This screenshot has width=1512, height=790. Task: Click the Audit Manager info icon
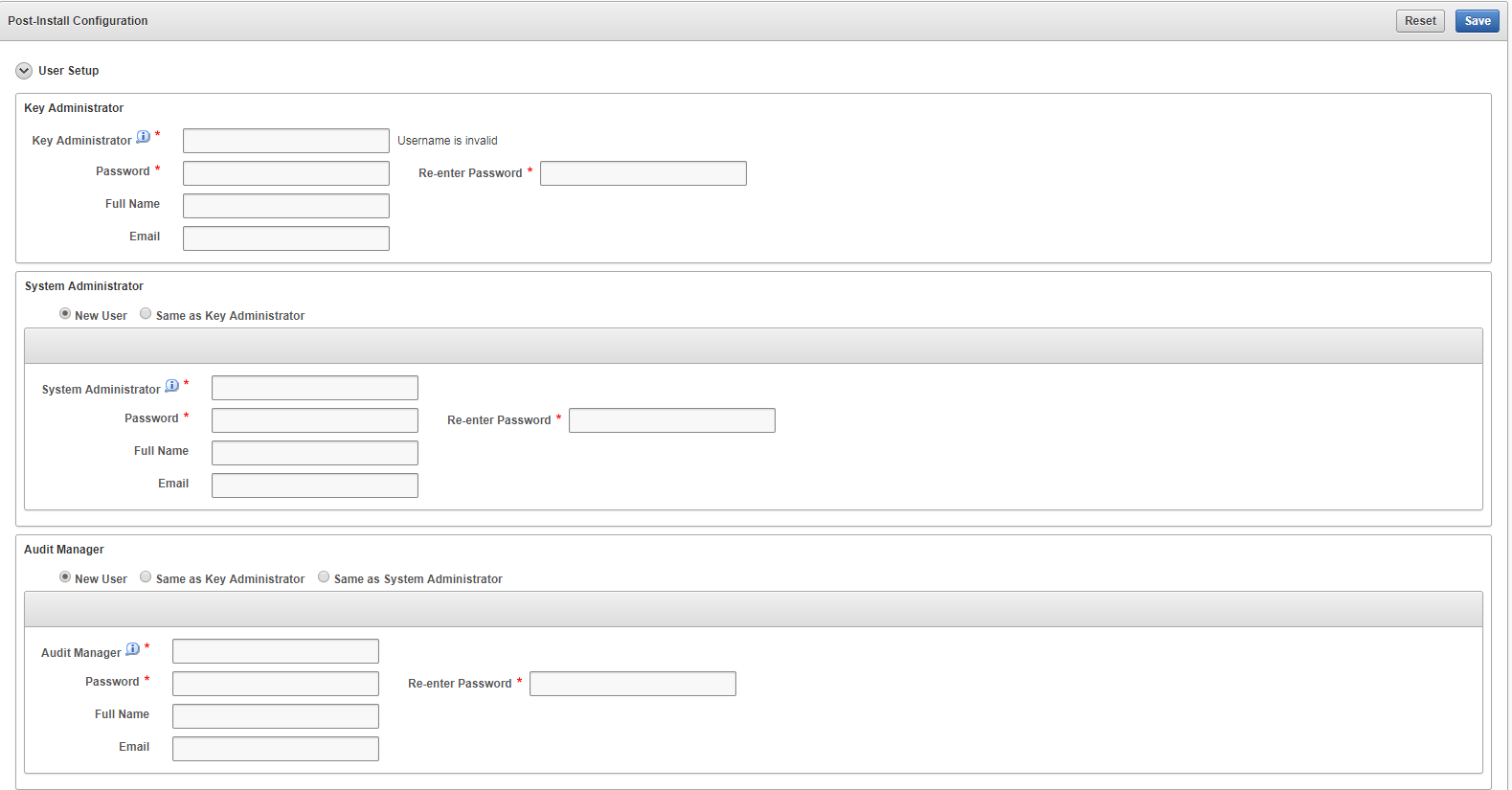click(x=133, y=649)
